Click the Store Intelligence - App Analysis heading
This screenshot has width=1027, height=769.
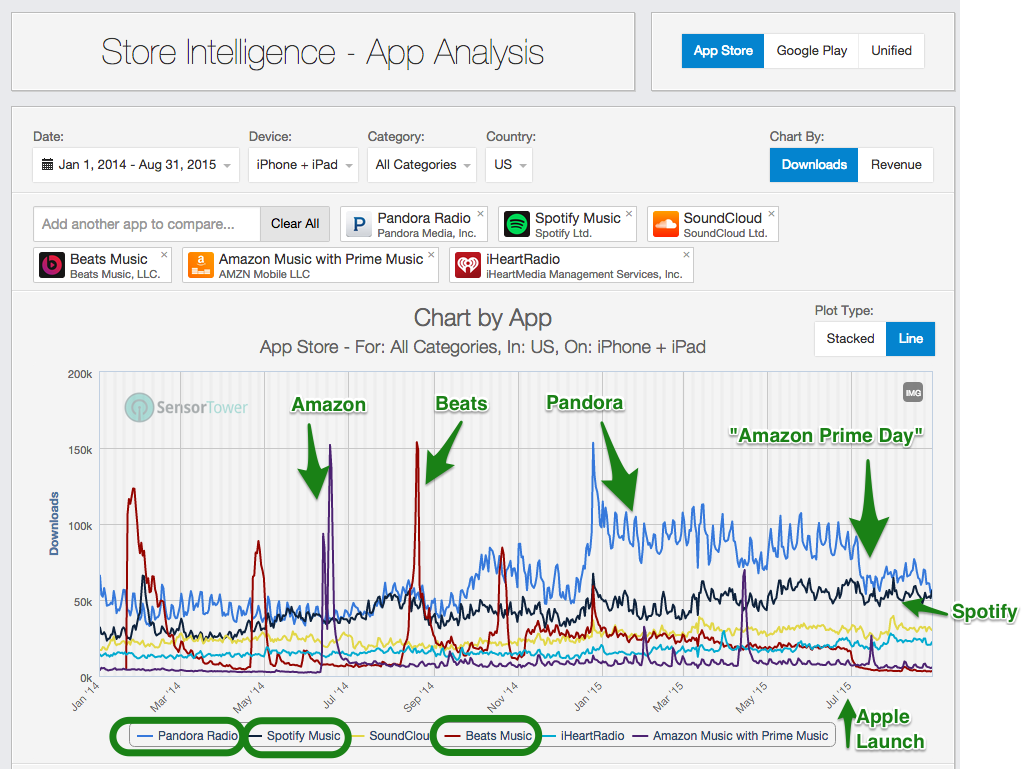pos(322,52)
